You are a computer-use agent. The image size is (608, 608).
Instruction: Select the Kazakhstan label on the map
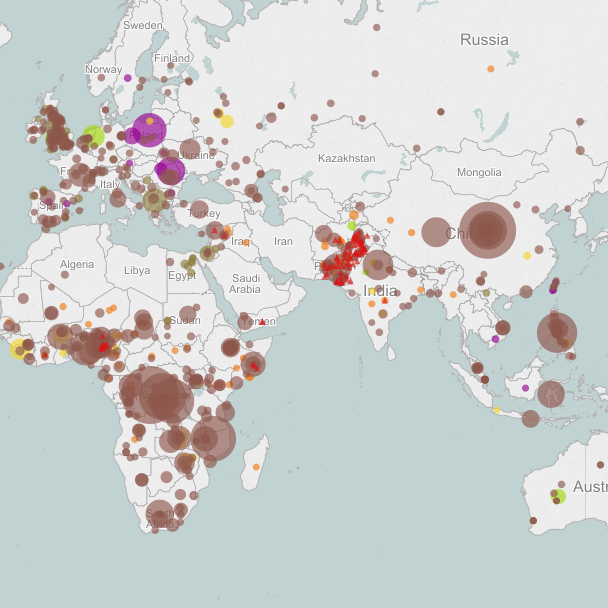pyautogui.click(x=346, y=158)
